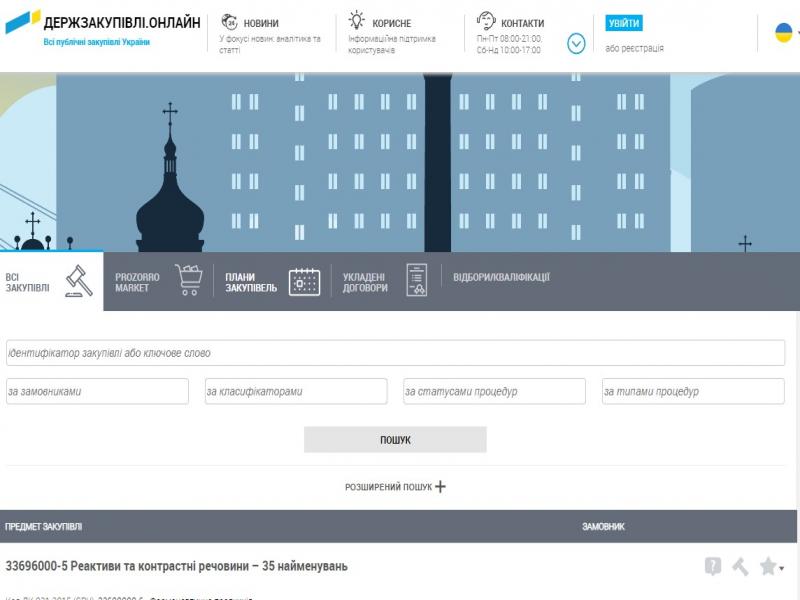Screen dimensions: 800x600
Task: Open the 33696000-5 Реактиви tender title
Action: coord(177,566)
